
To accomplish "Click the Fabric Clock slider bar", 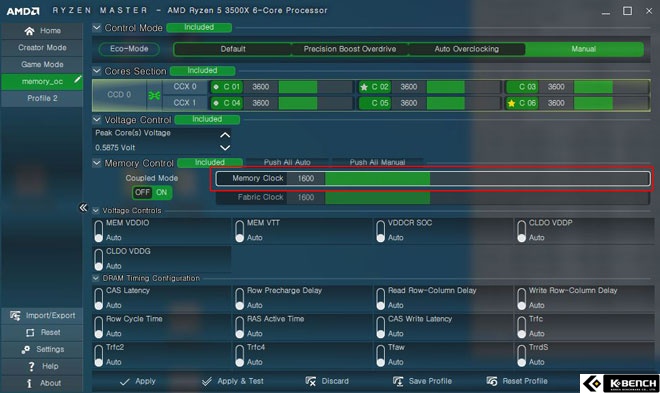I will pyautogui.click(x=487, y=197).
